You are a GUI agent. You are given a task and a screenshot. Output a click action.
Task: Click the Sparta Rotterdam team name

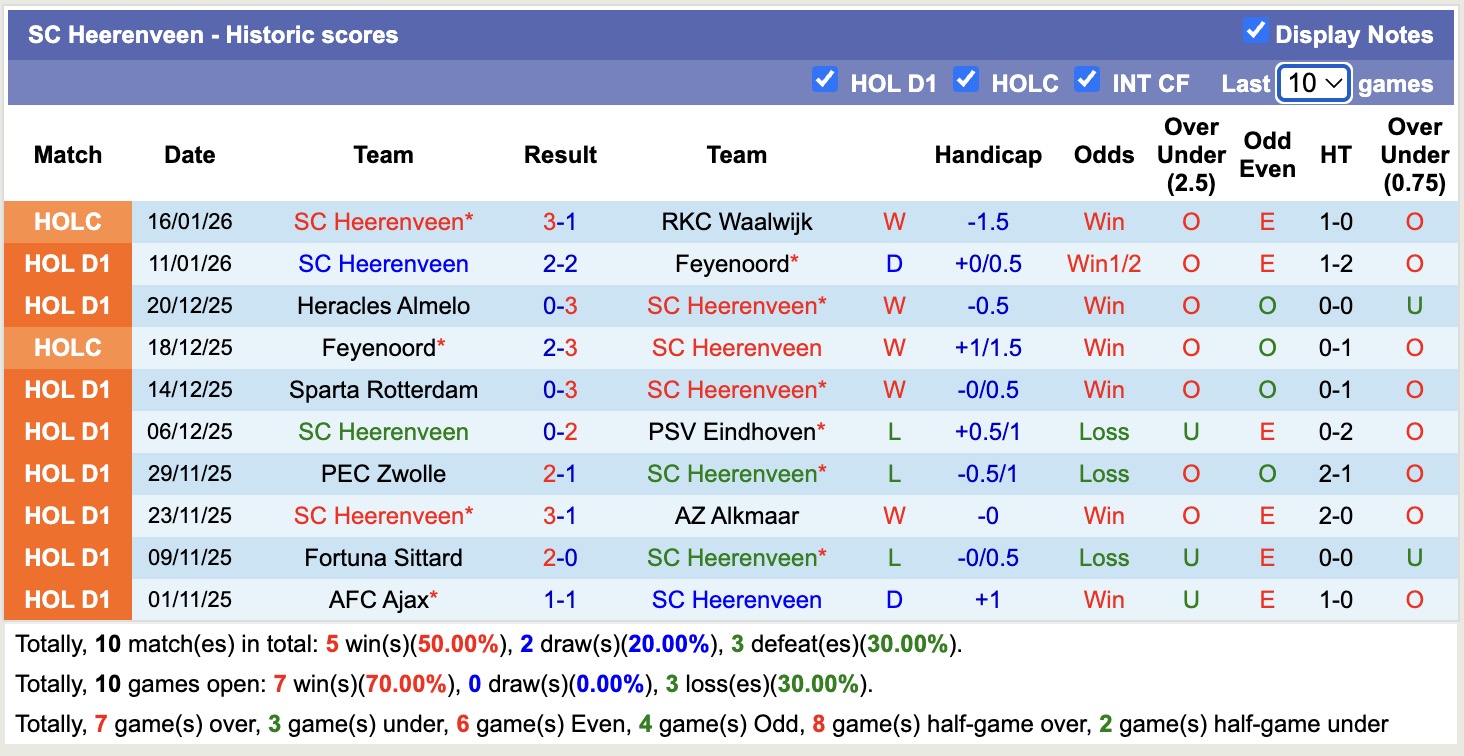384,389
